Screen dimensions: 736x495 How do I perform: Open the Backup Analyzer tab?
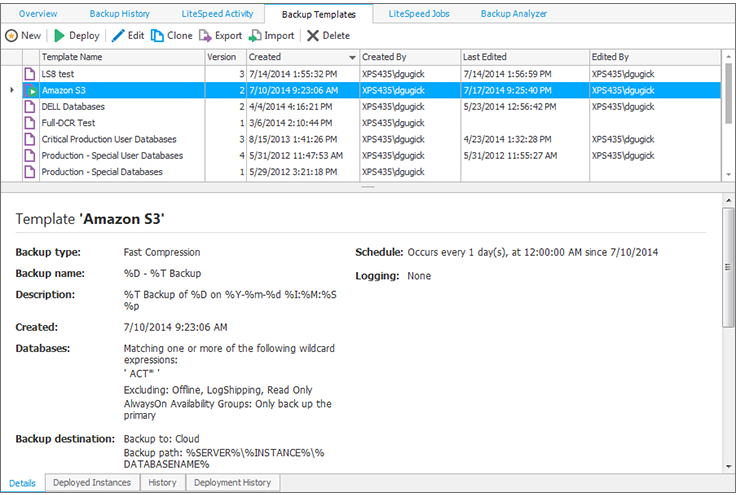[514, 14]
